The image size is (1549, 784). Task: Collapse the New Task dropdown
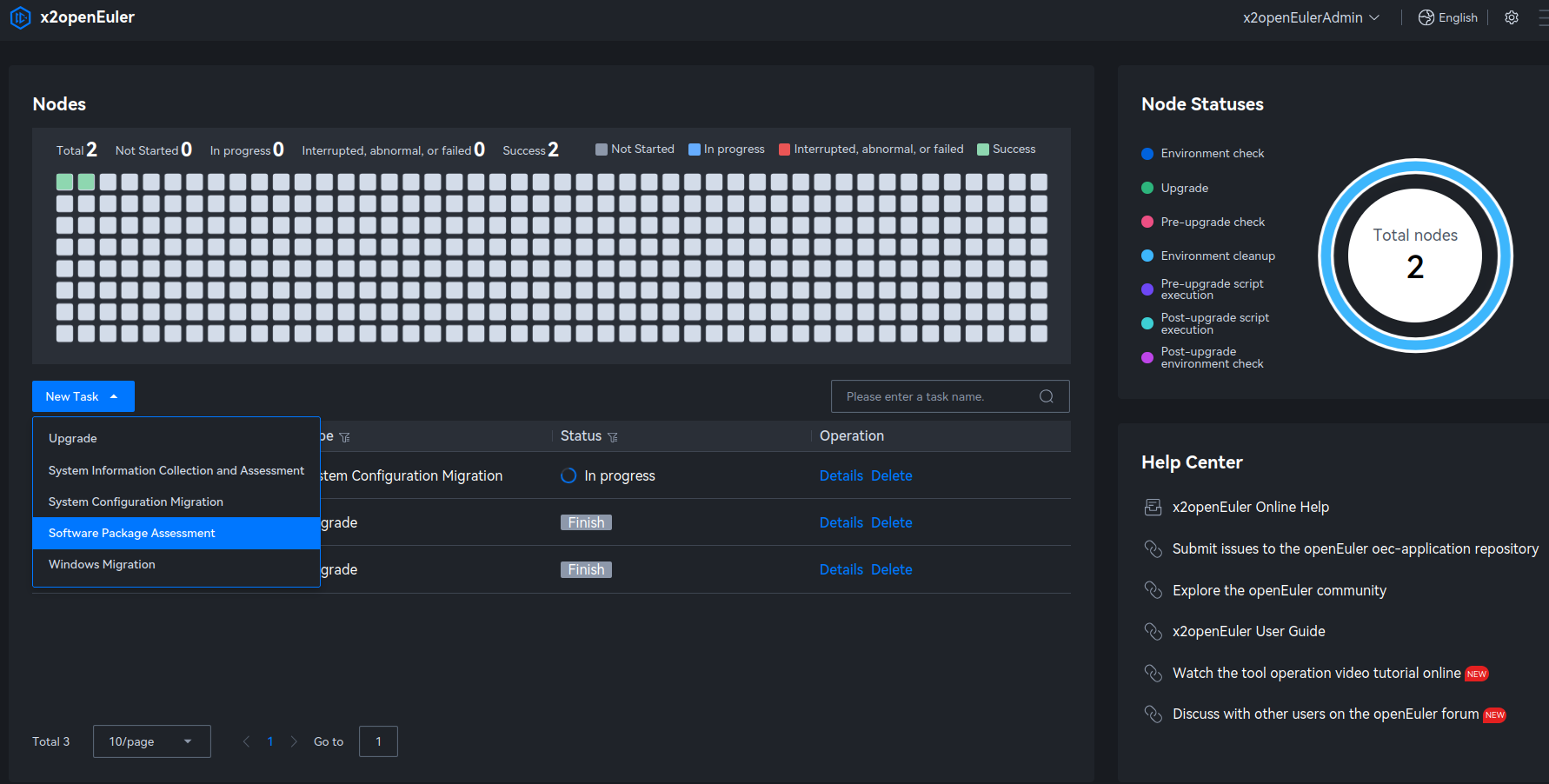pos(83,396)
